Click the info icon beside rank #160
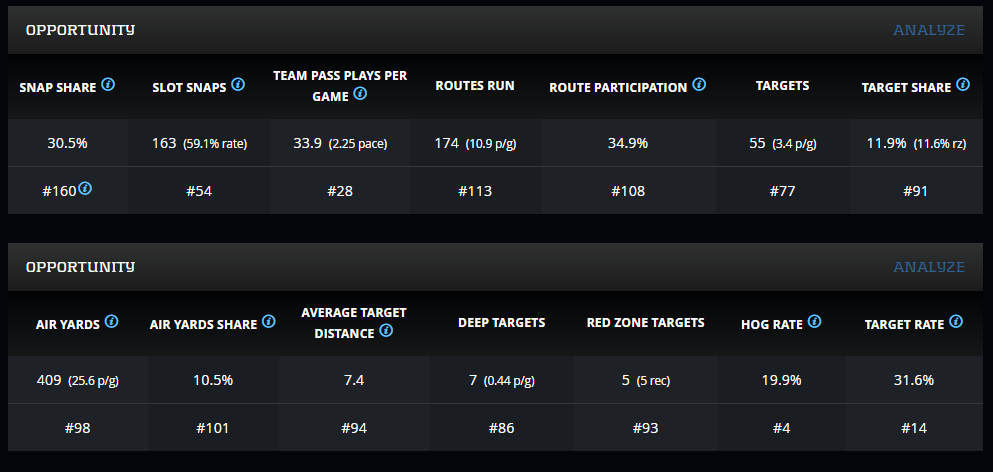 point(85,188)
